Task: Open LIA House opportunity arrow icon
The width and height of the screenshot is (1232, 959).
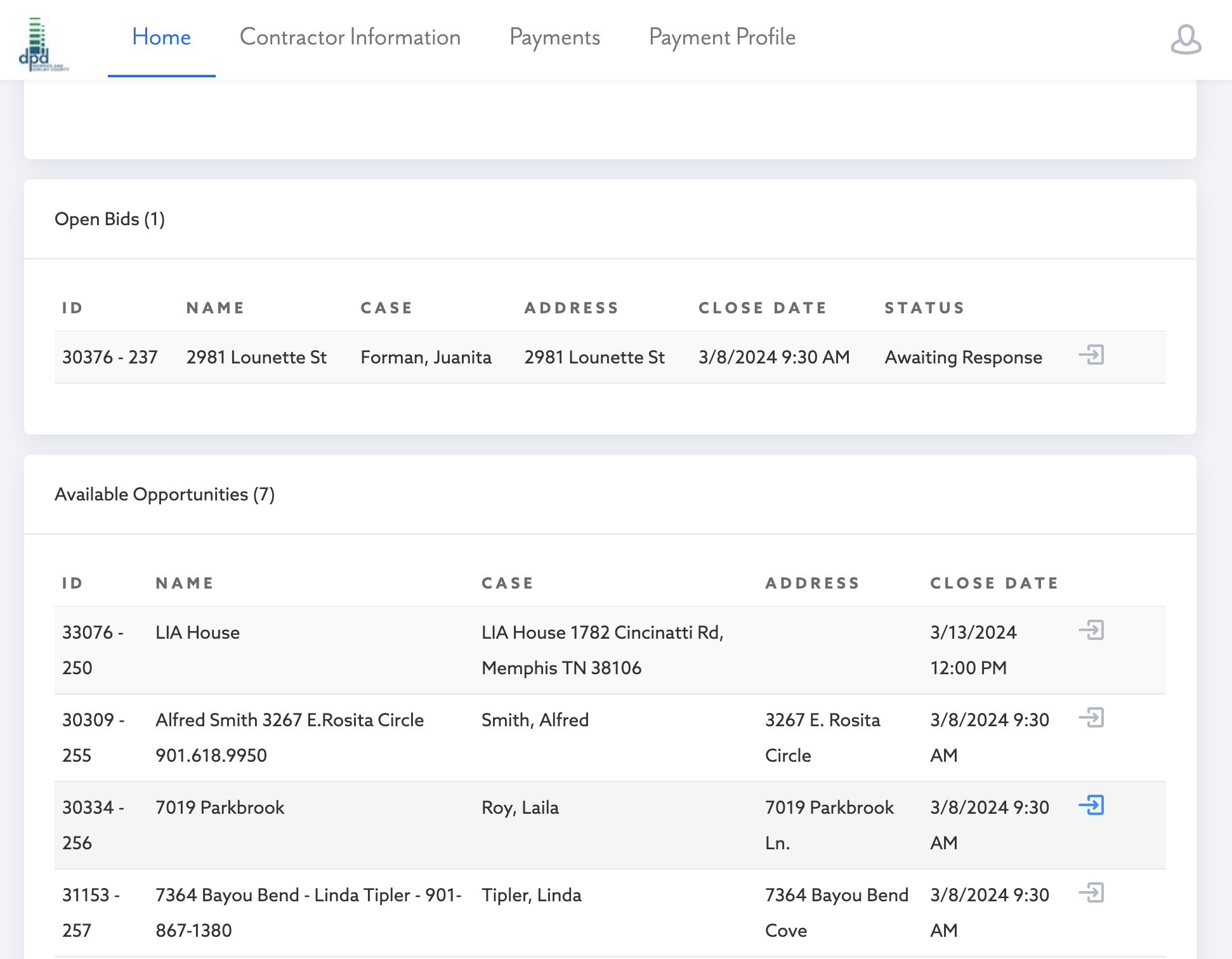Action: [x=1091, y=630]
